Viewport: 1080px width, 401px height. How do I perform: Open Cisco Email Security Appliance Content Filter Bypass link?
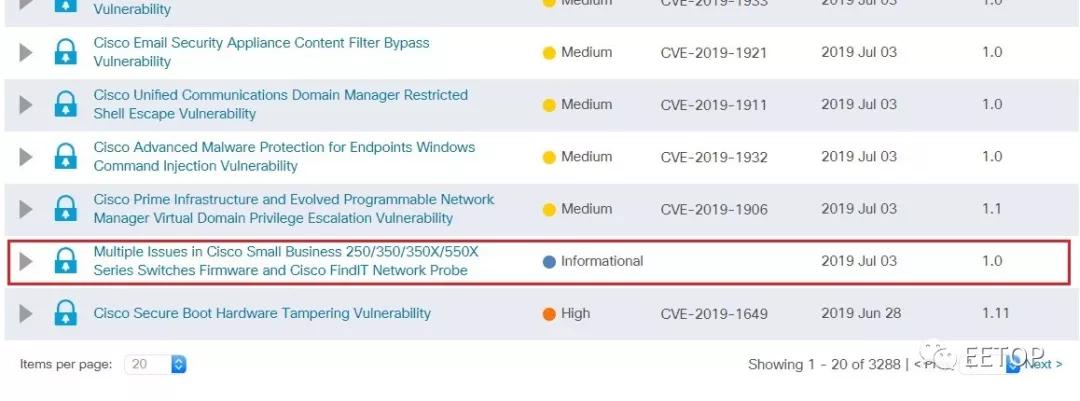261,52
